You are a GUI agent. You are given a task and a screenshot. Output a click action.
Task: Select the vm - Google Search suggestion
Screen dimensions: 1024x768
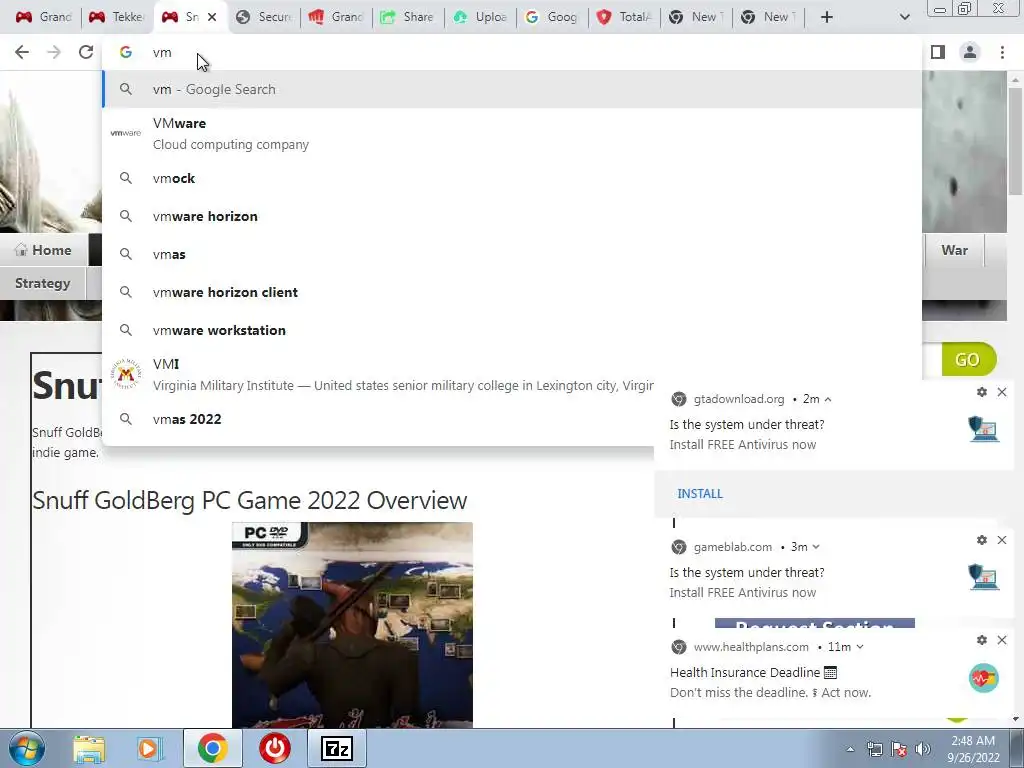pos(512,89)
